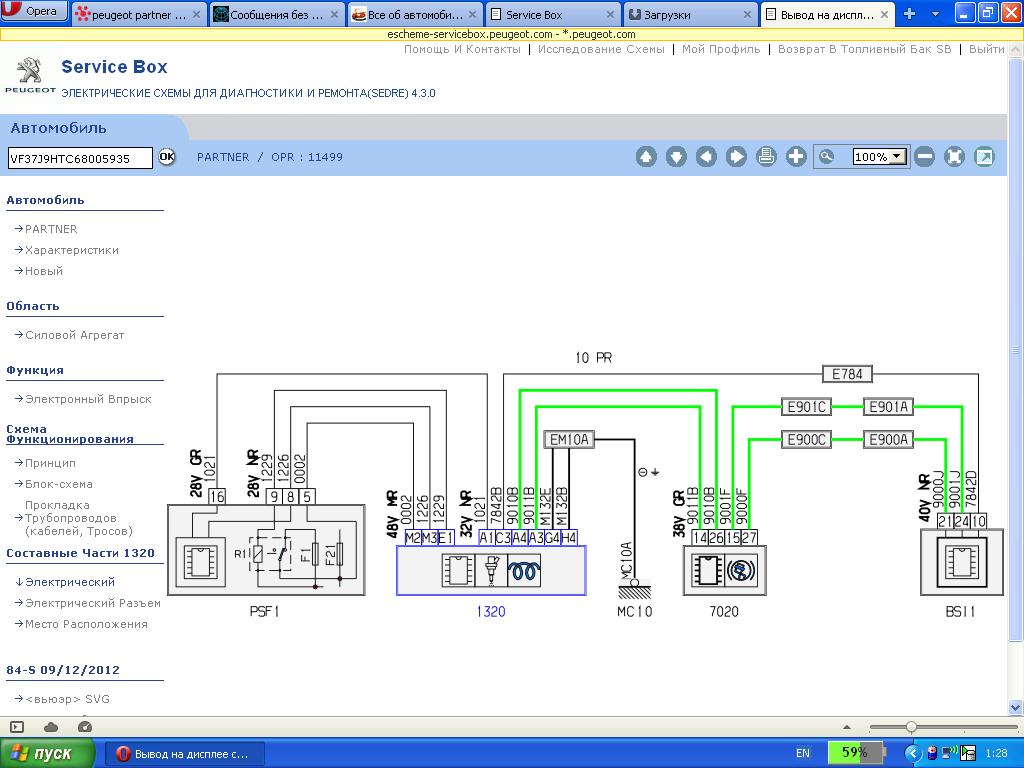Click the scroll up arrow toolbar icon
The height and width of the screenshot is (768, 1024).
(646, 157)
